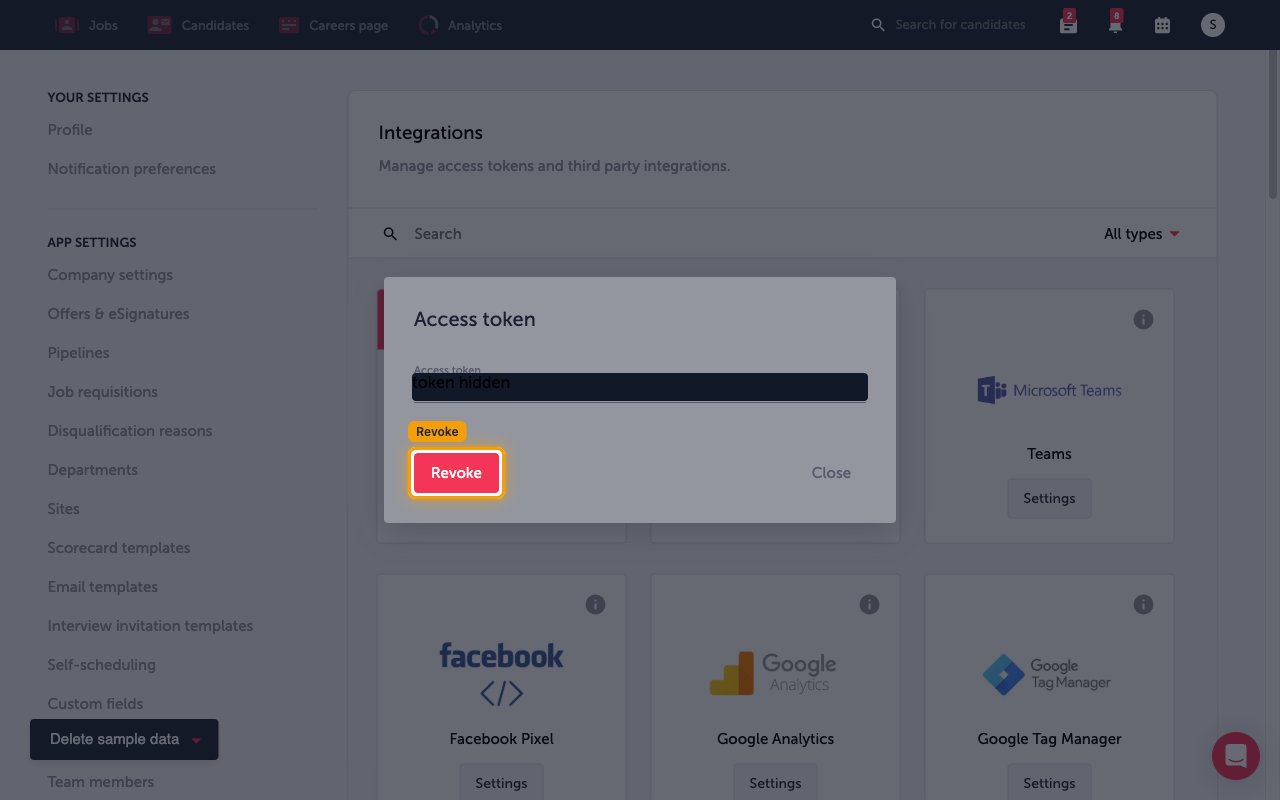Open the tasks icon with badge 2
The height and width of the screenshot is (800, 1280).
(1068, 25)
